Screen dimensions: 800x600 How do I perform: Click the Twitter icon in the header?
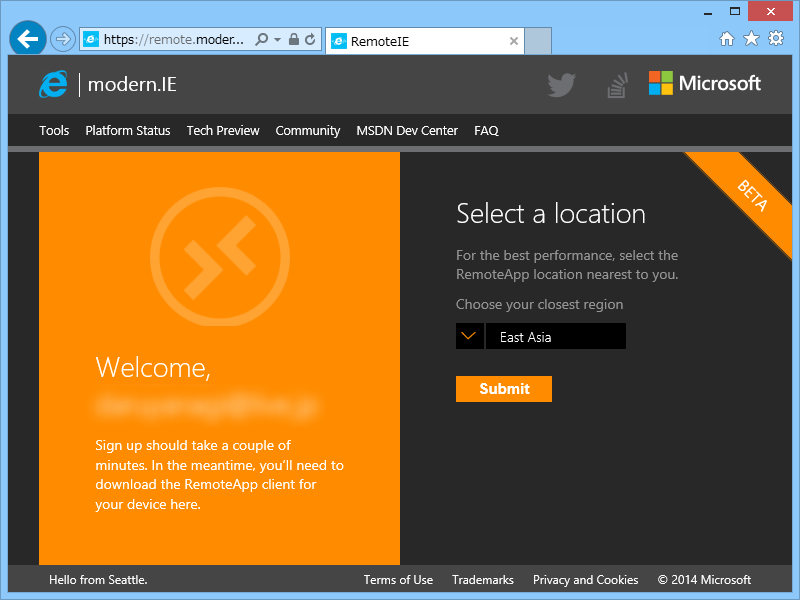[x=561, y=84]
